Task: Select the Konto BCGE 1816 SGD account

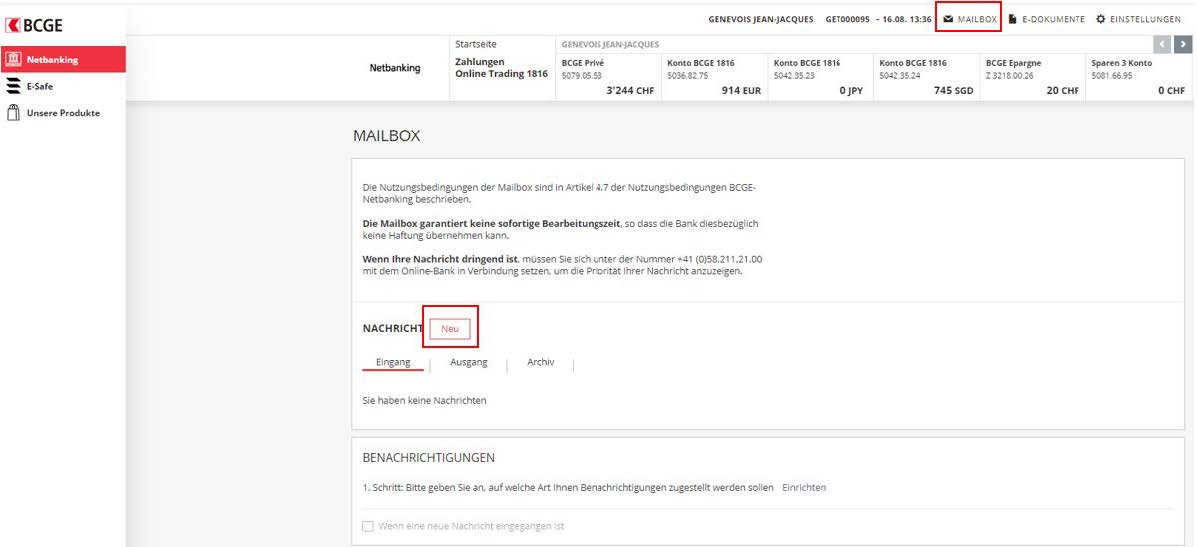Action: [927, 78]
